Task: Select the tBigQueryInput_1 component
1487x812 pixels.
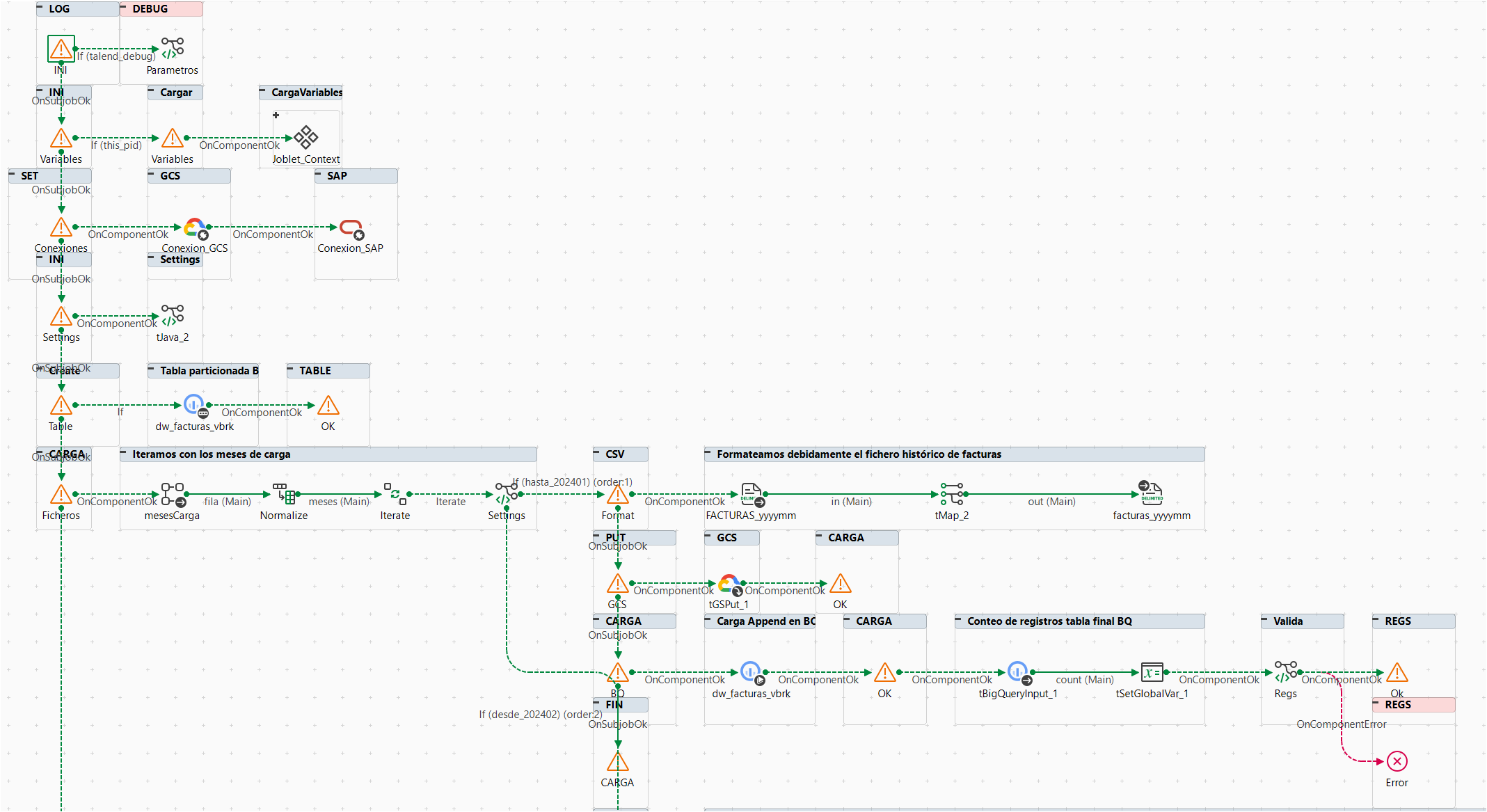Action: tap(1019, 673)
